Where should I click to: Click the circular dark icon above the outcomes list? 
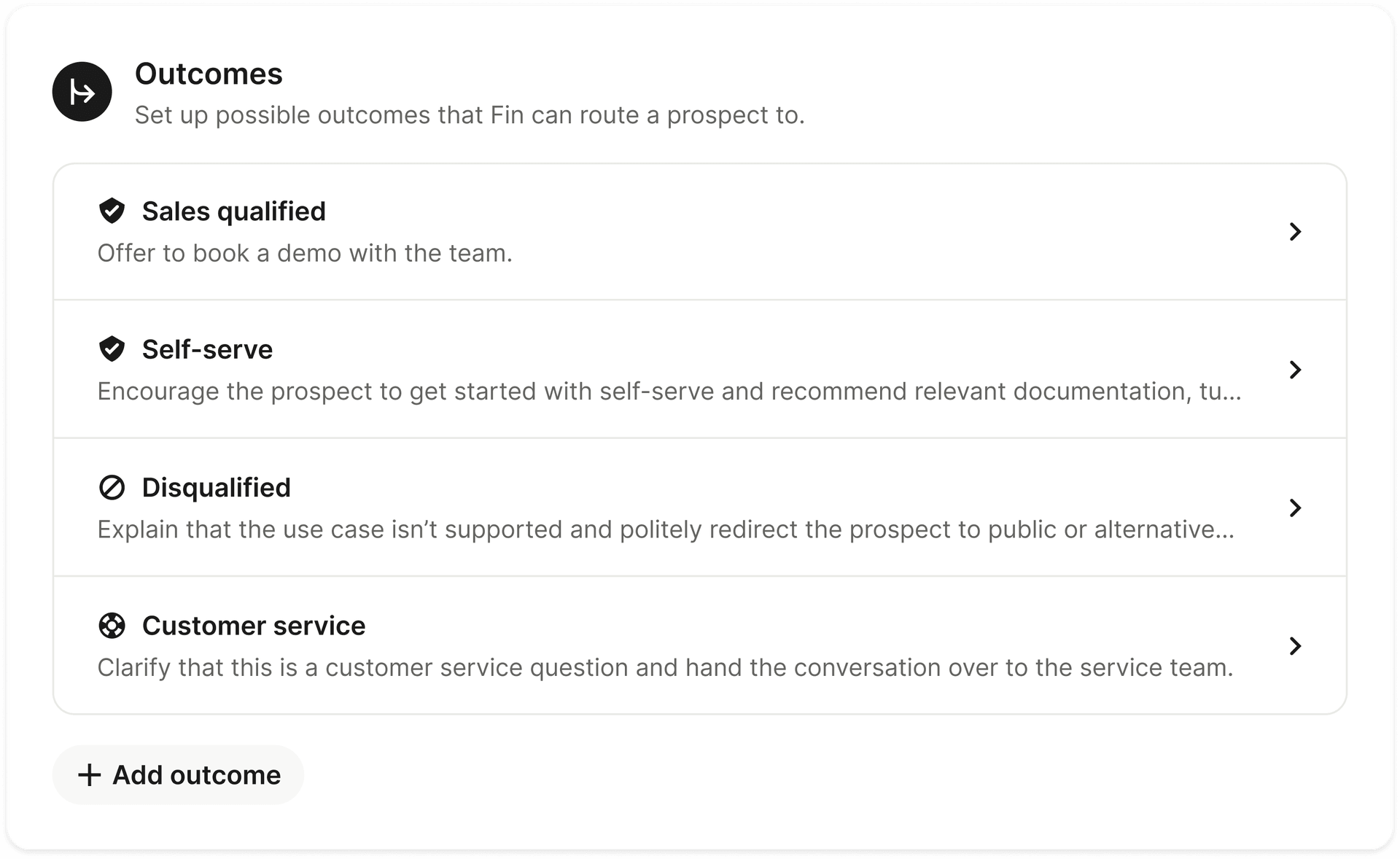pyautogui.click(x=82, y=91)
